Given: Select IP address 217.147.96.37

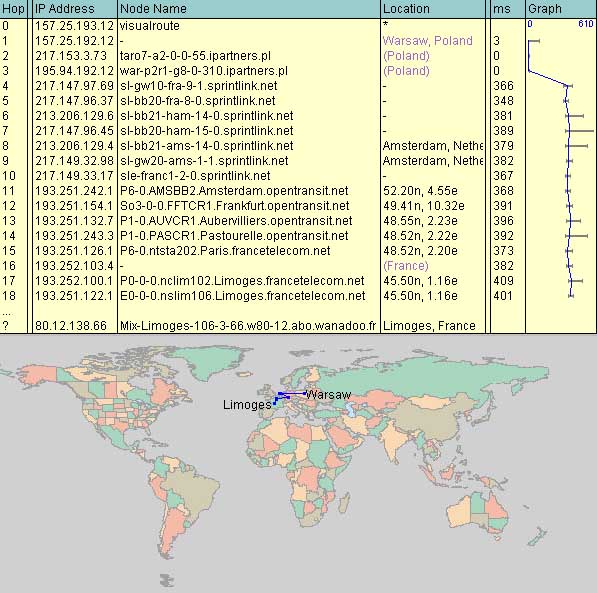Looking at the screenshot, I should coord(74,101).
